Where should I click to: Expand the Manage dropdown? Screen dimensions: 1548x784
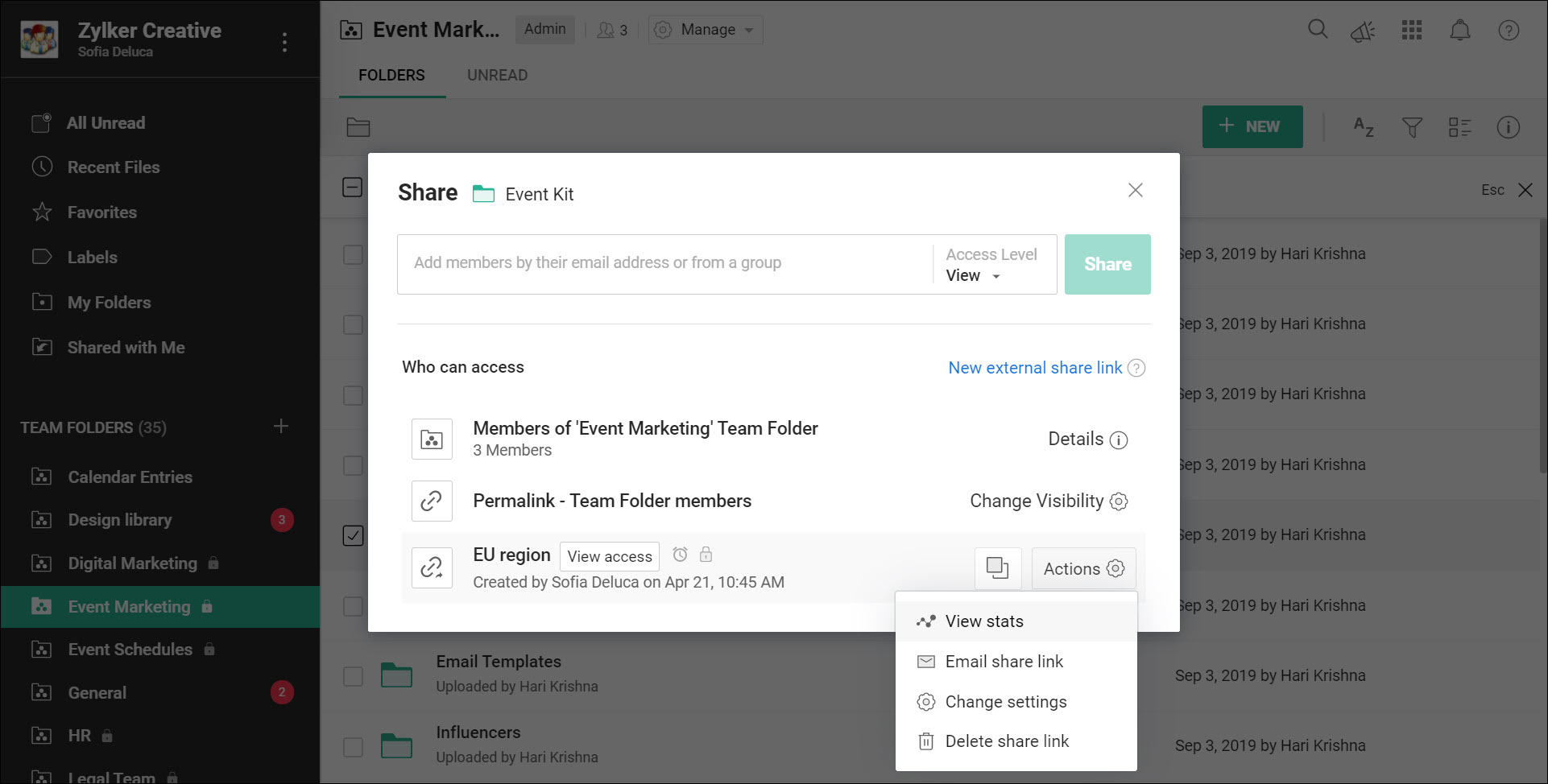point(706,30)
